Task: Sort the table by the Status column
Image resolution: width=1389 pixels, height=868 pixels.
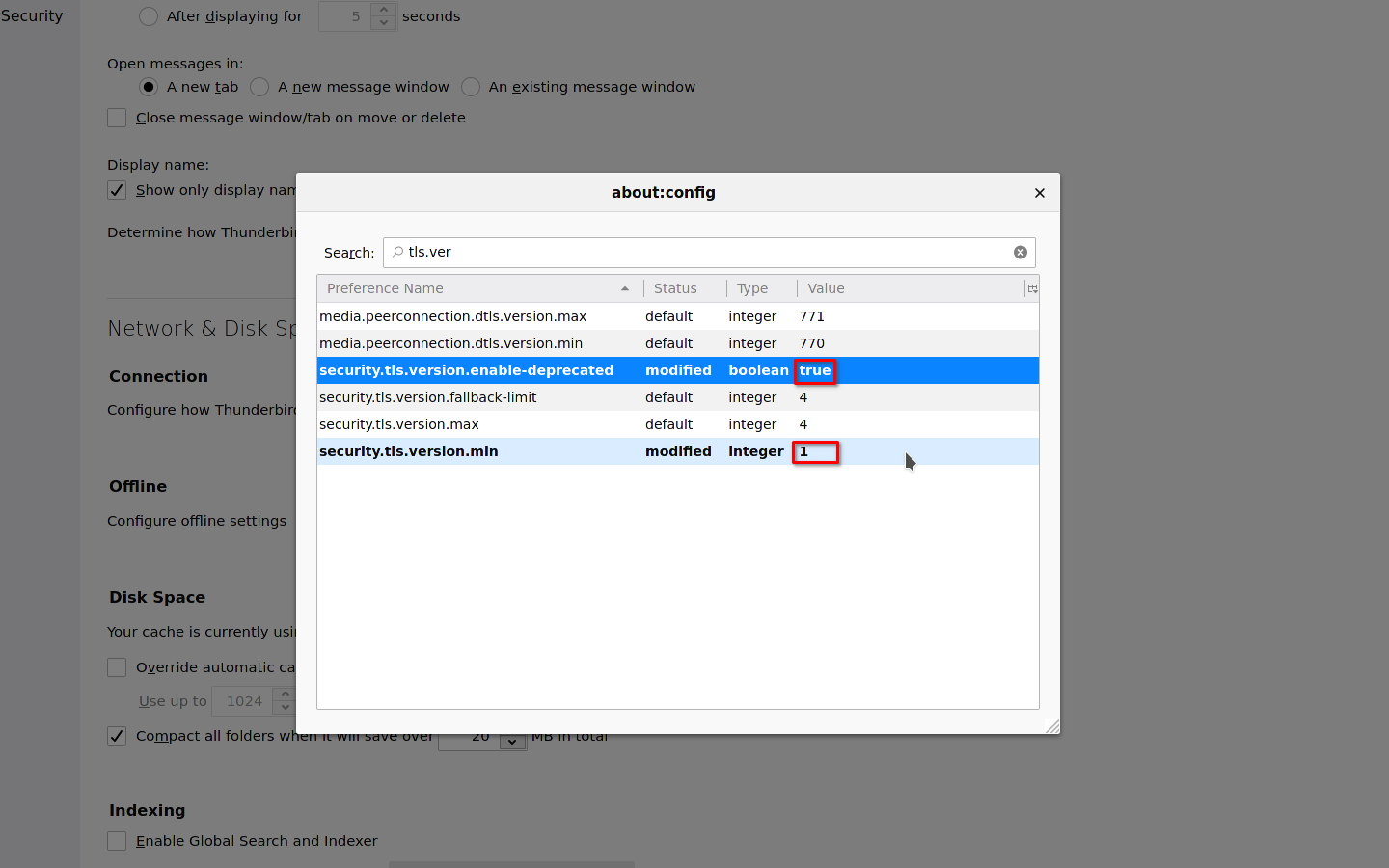Action: 675,288
